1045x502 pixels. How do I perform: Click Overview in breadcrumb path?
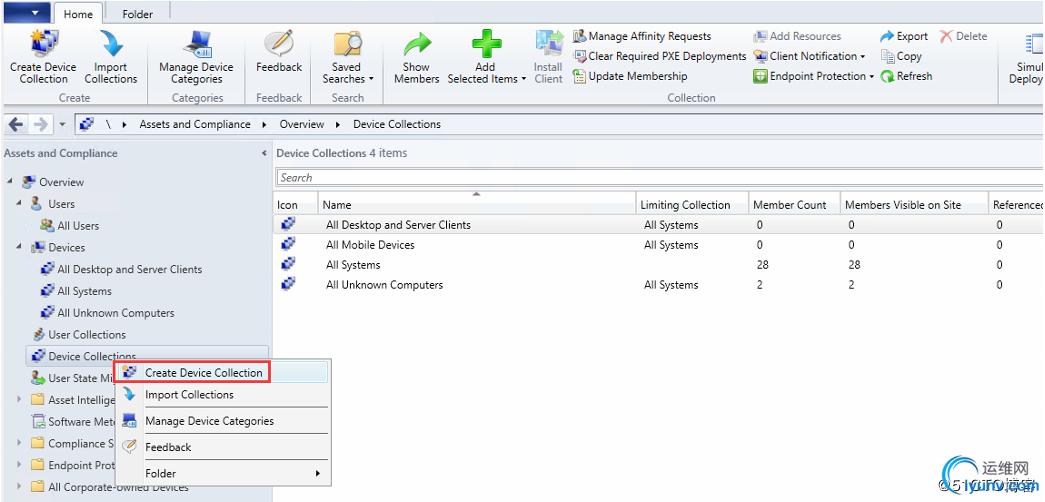pyautogui.click(x=302, y=124)
